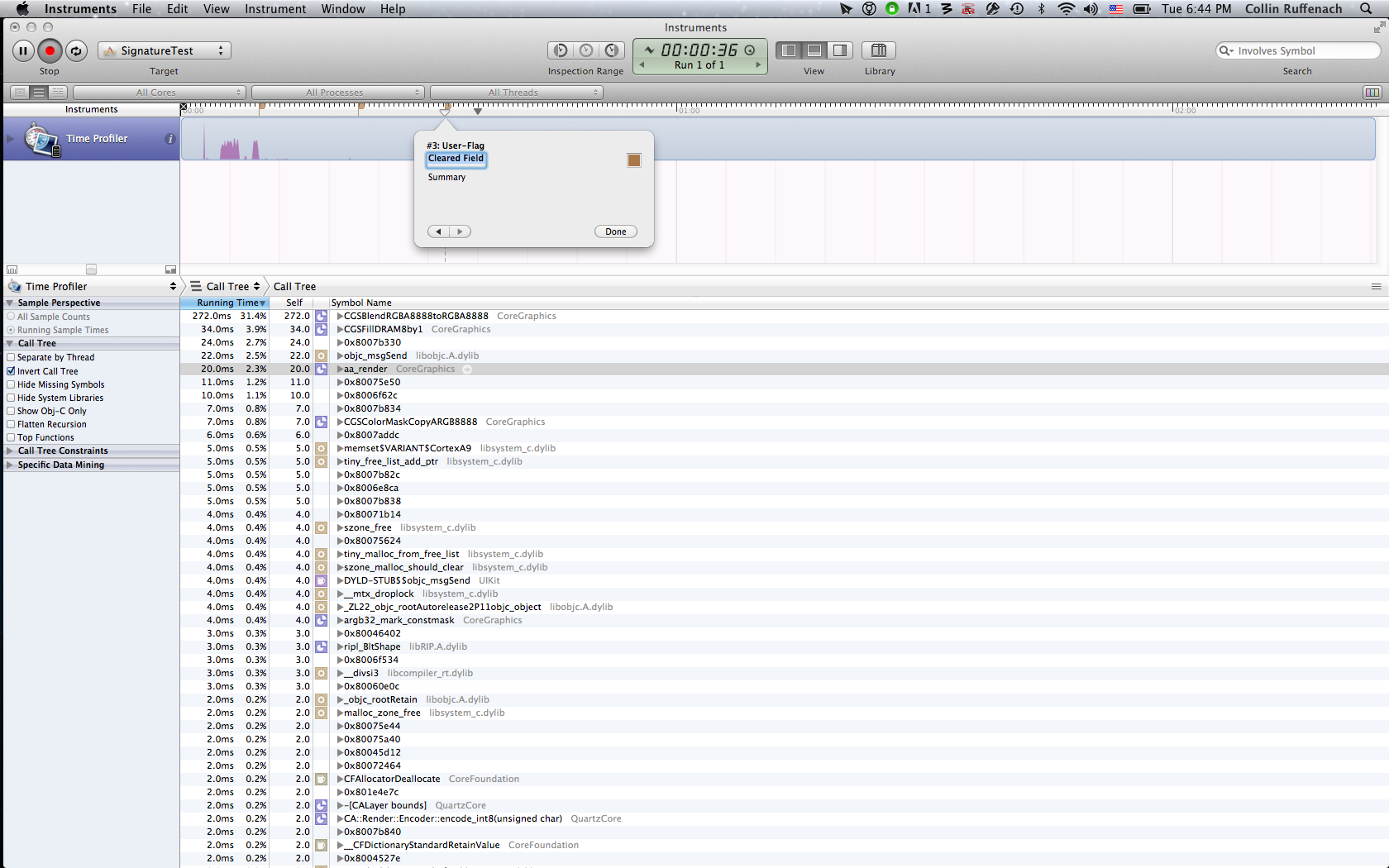The image size is (1389, 868).
Task: Open the Edit menu
Action: tap(177, 9)
